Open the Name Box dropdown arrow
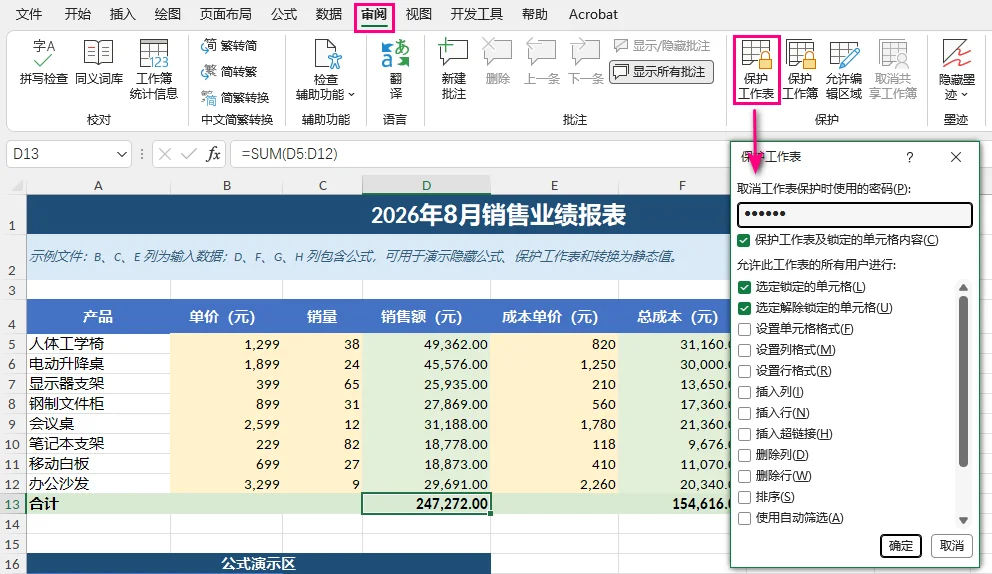The image size is (992, 574). click(x=121, y=154)
